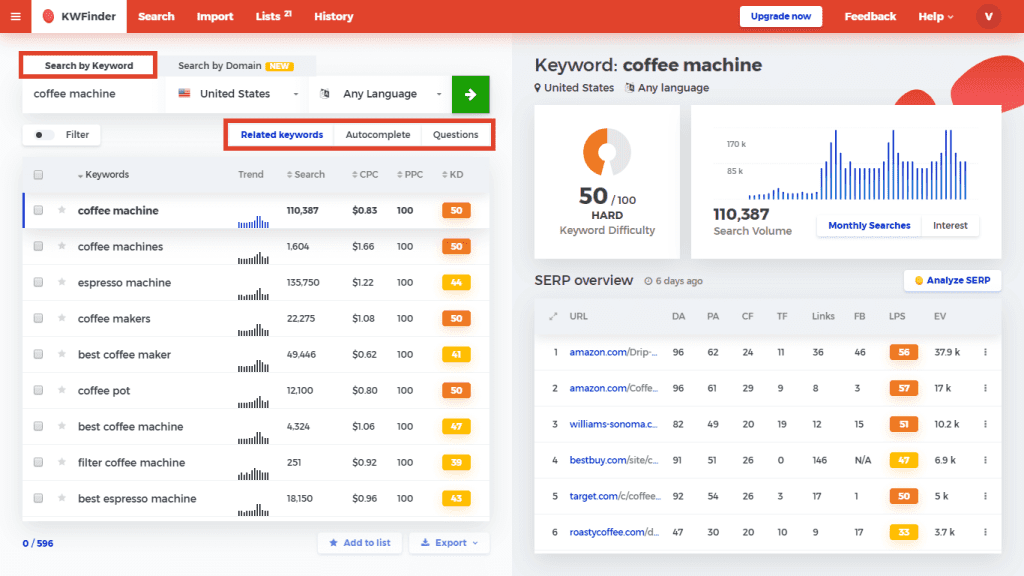Click the keyword search input field

(x=92, y=94)
